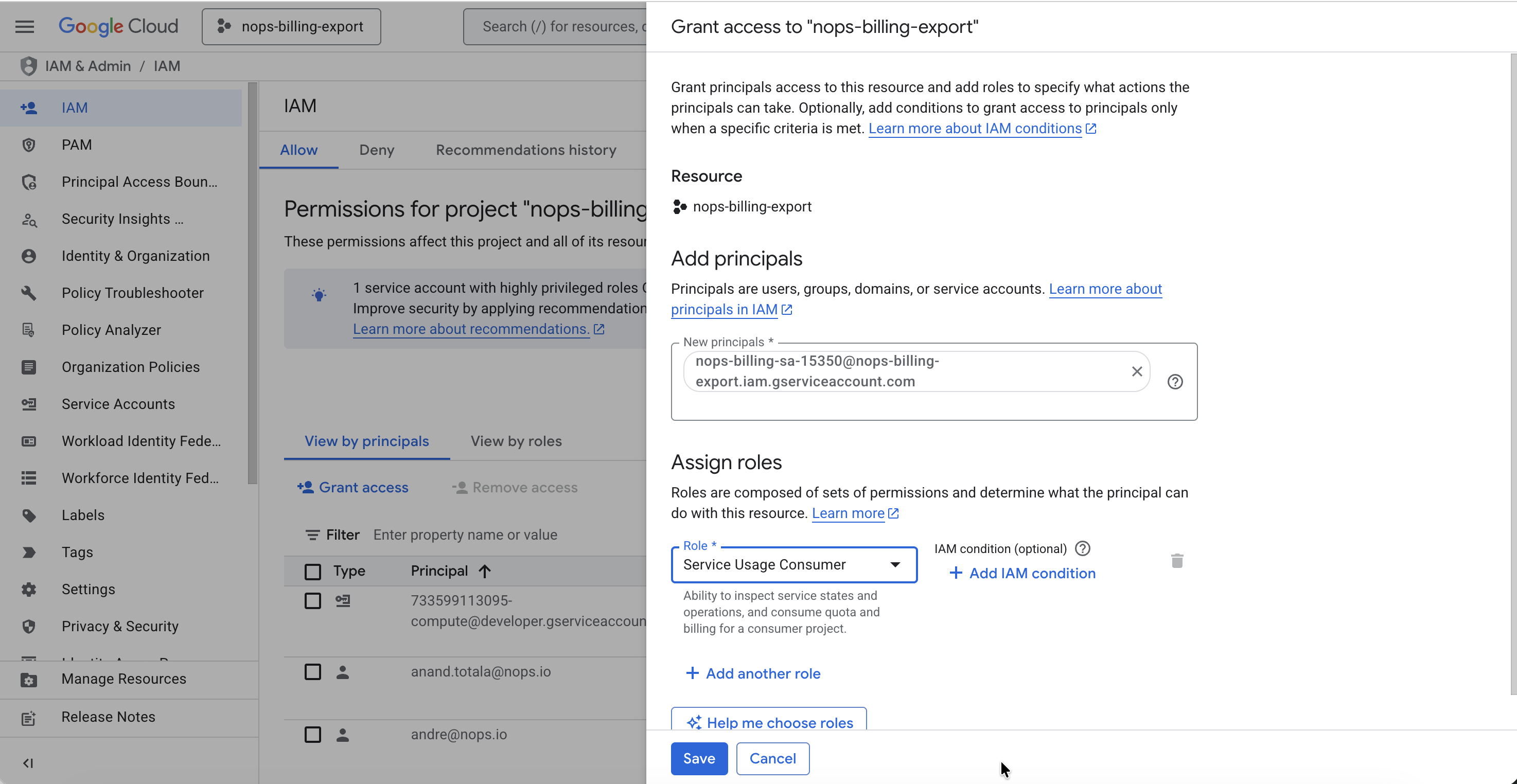1517x784 pixels.
Task: Open the navigation hamburger menu
Action: tap(24, 26)
